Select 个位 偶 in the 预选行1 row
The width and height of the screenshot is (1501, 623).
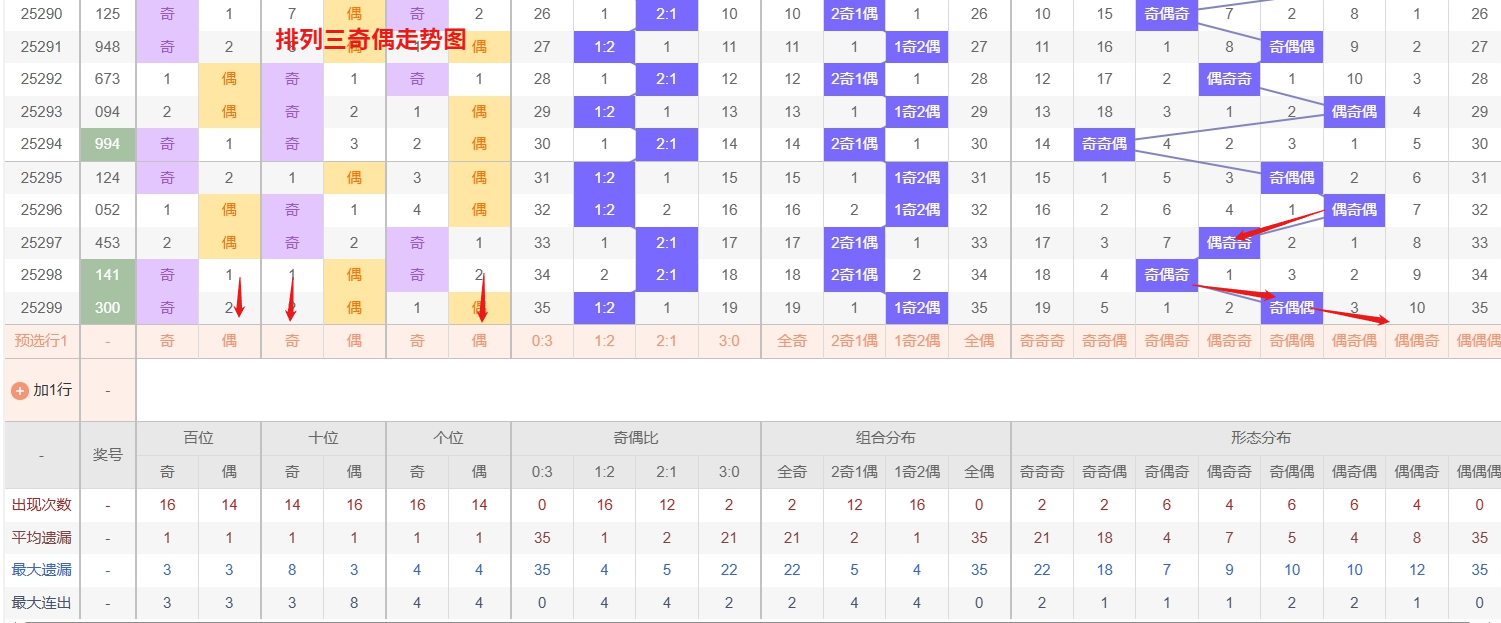pyautogui.click(x=479, y=341)
